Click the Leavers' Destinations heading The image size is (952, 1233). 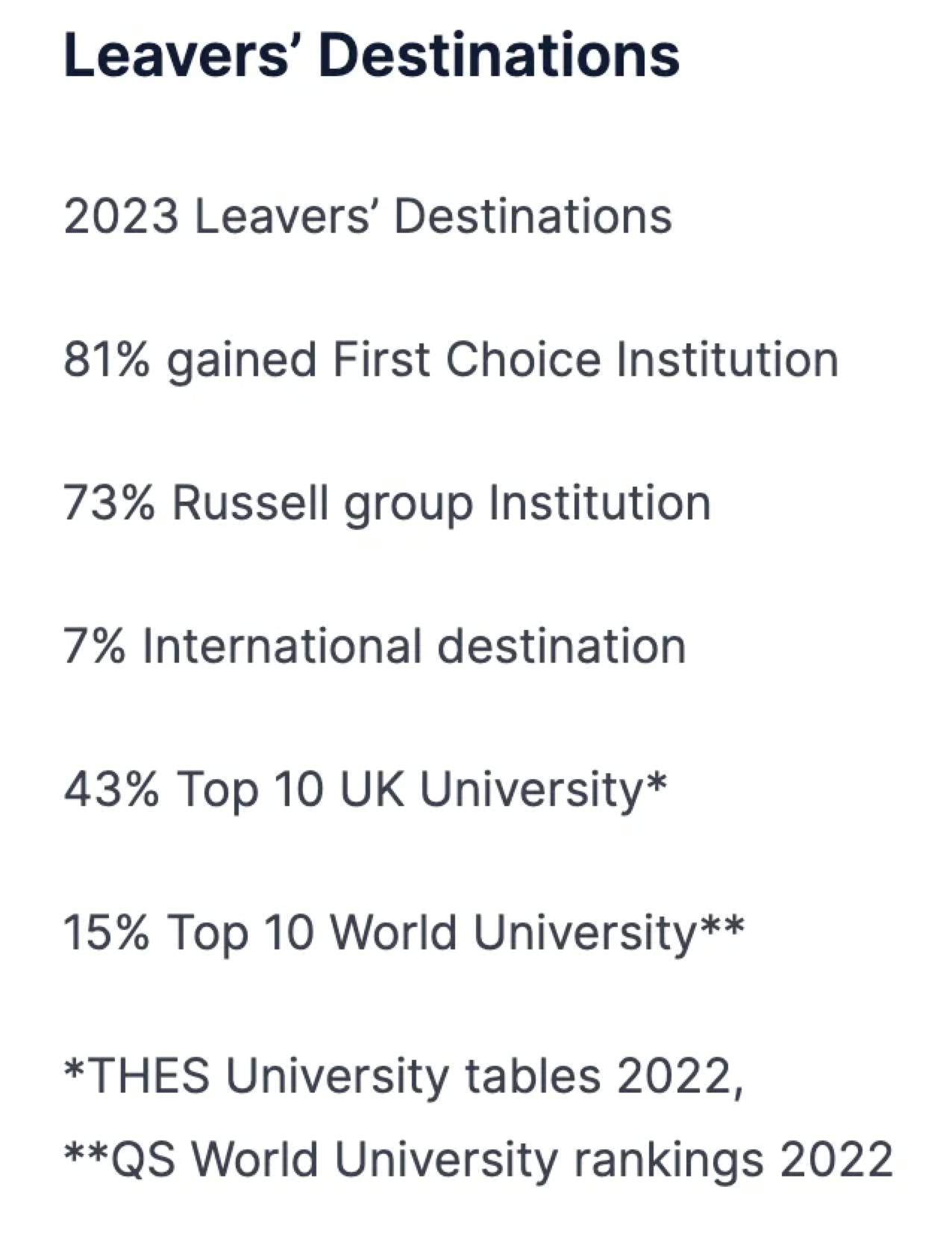tap(372, 55)
